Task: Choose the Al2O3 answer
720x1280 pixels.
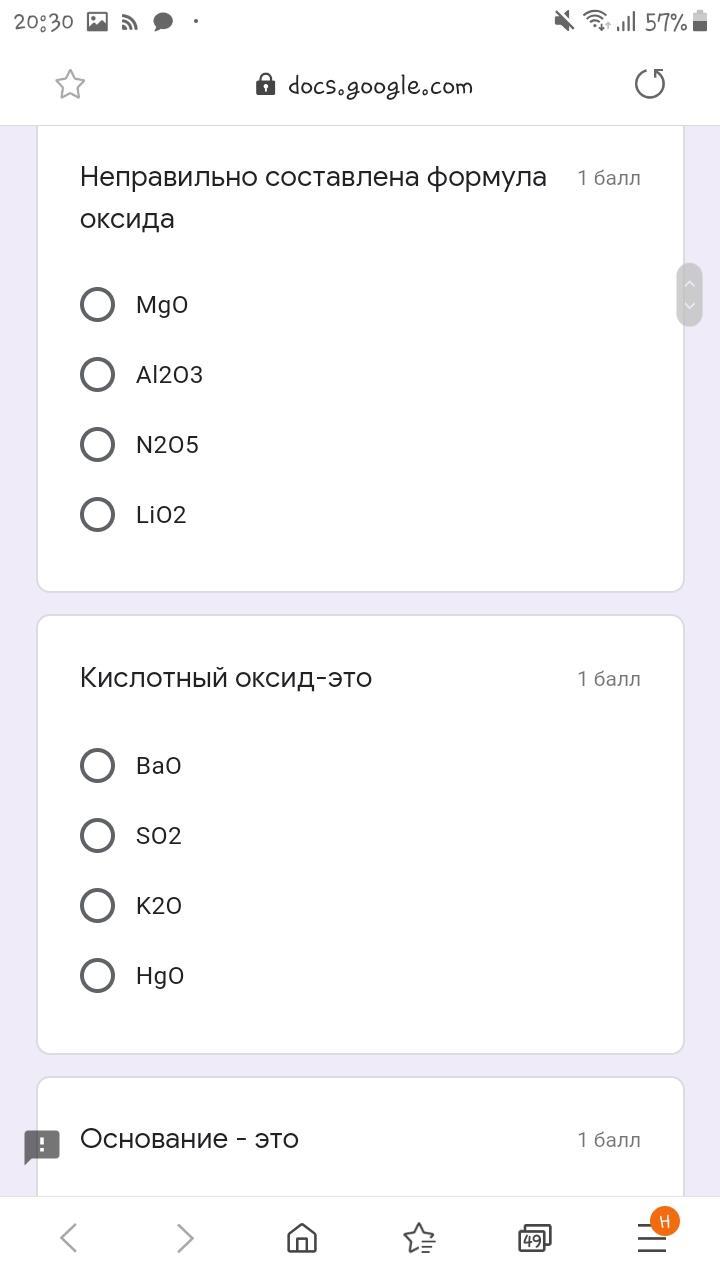Action: tap(97, 375)
